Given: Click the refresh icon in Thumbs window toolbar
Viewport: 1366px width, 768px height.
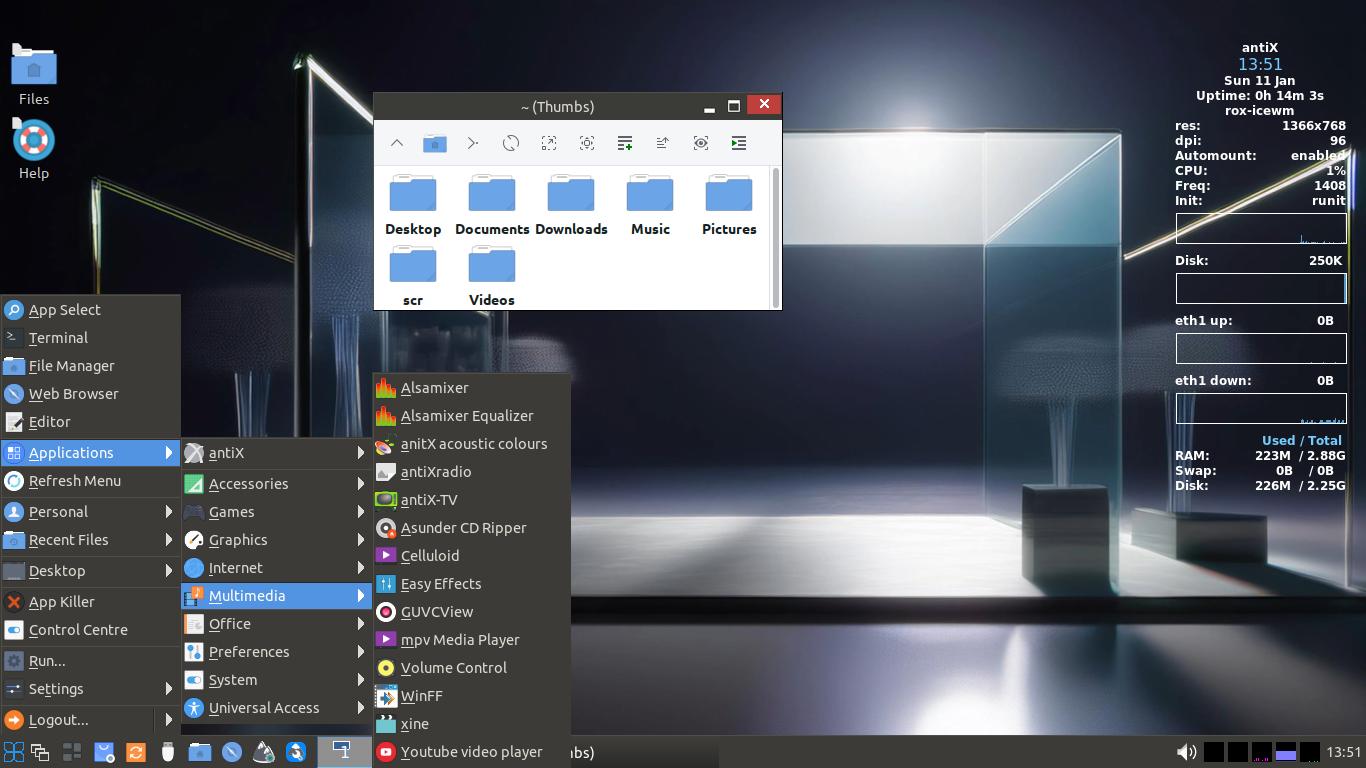Looking at the screenshot, I should coord(511,143).
